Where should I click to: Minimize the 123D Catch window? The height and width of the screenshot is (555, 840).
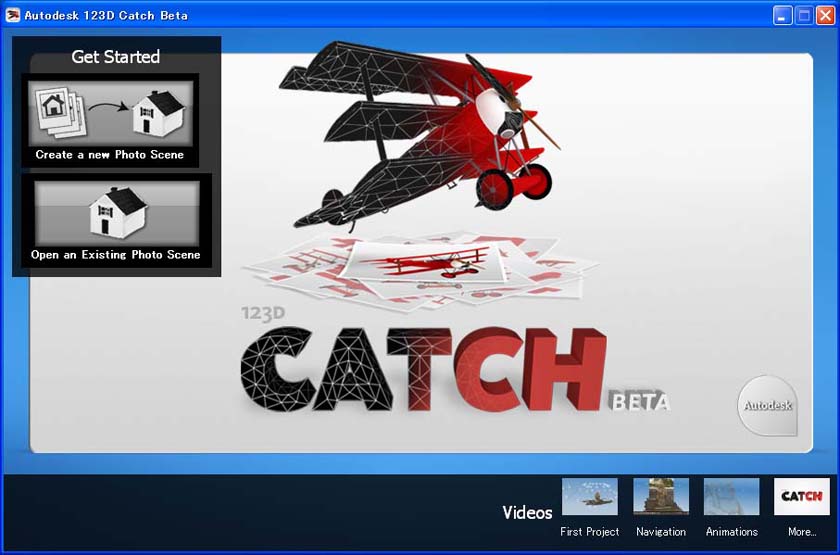coord(782,16)
